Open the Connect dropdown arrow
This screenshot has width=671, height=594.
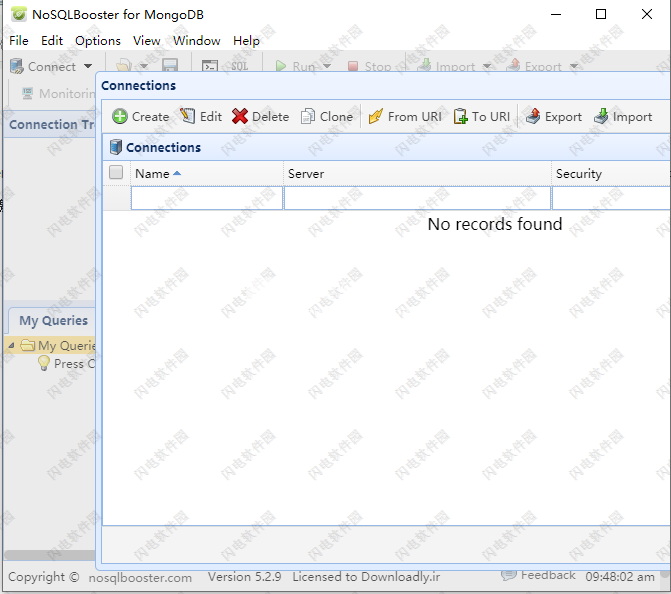click(88, 66)
